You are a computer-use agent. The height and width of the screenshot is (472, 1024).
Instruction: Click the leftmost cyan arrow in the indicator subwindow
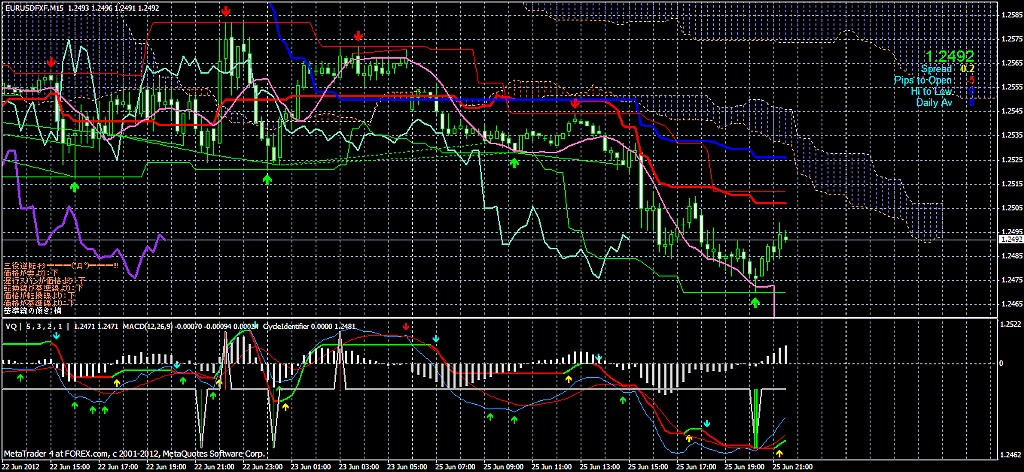click(57, 338)
